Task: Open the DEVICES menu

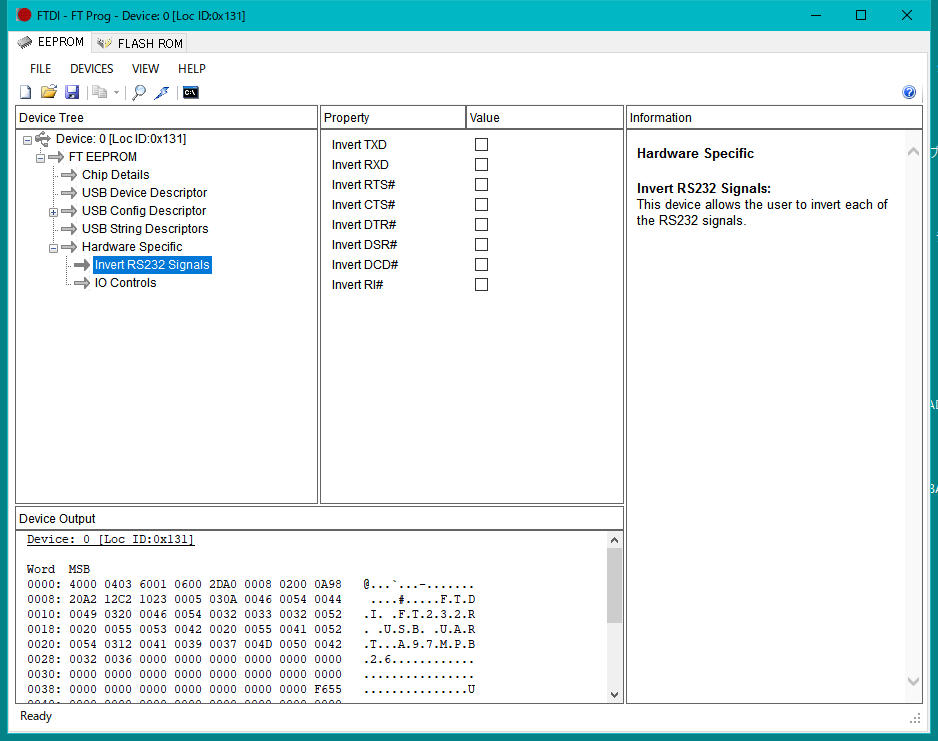Action: pyautogui.click(x=91, y=69)
